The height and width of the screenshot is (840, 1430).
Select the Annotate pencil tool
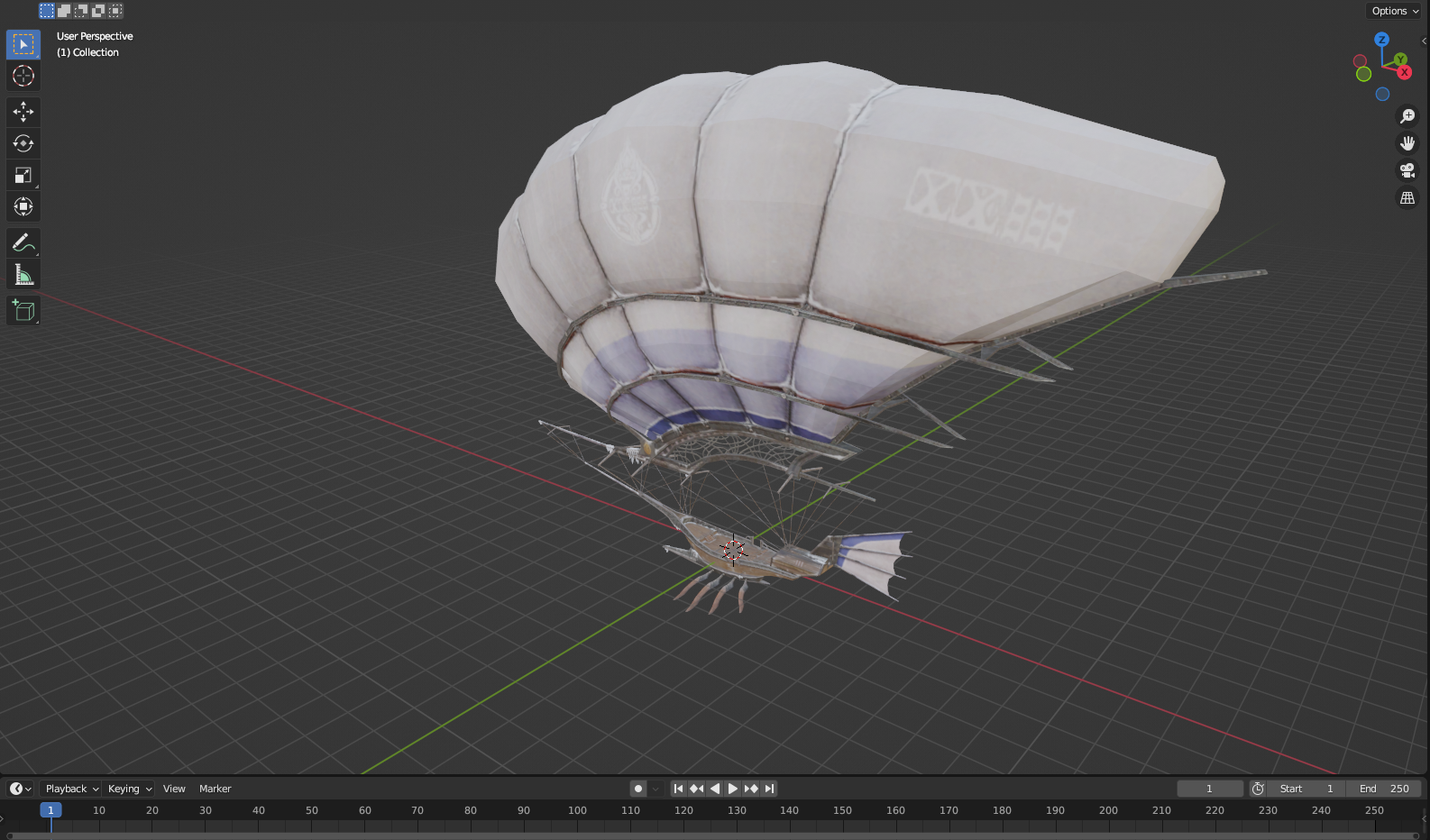[23, 242]
